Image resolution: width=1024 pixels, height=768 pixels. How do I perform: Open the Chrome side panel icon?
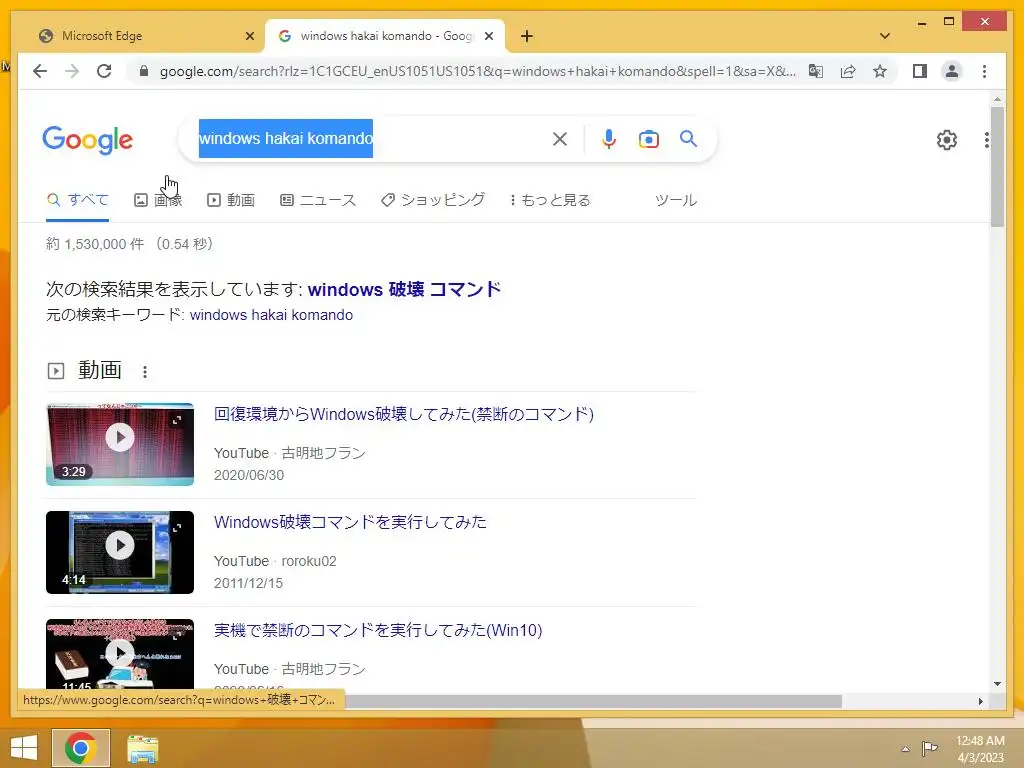(x=920, y=71)
